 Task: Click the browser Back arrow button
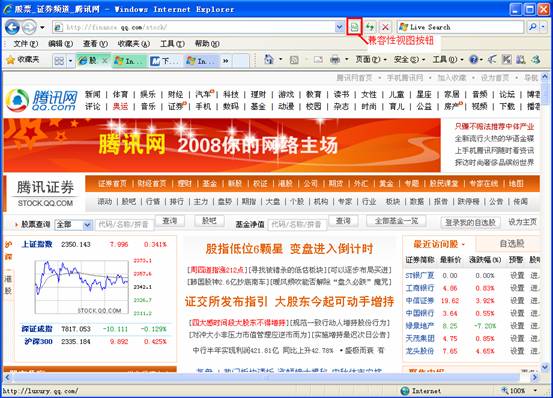coord(12,27)
